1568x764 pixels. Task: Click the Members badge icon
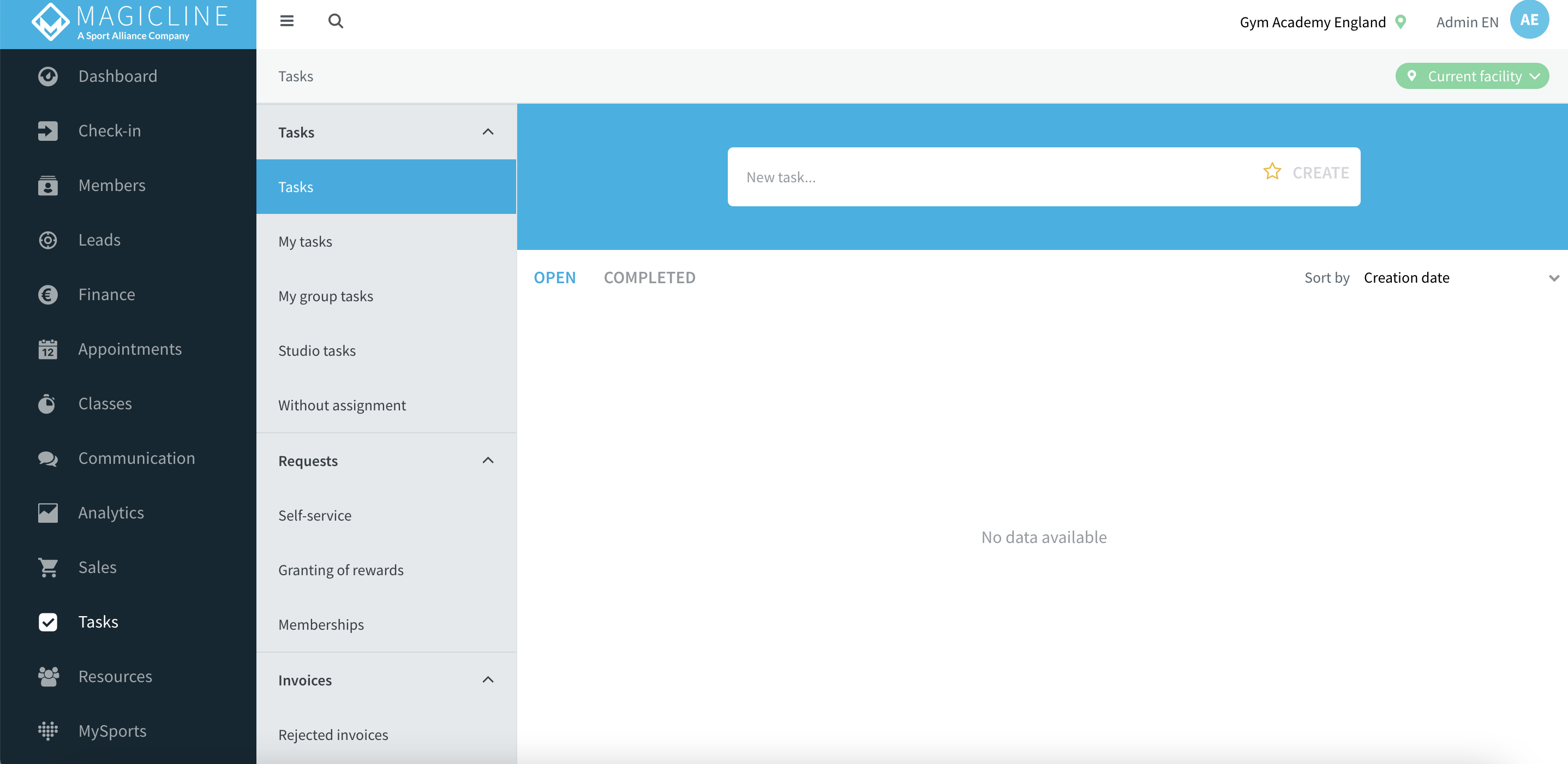click(47, 186)
